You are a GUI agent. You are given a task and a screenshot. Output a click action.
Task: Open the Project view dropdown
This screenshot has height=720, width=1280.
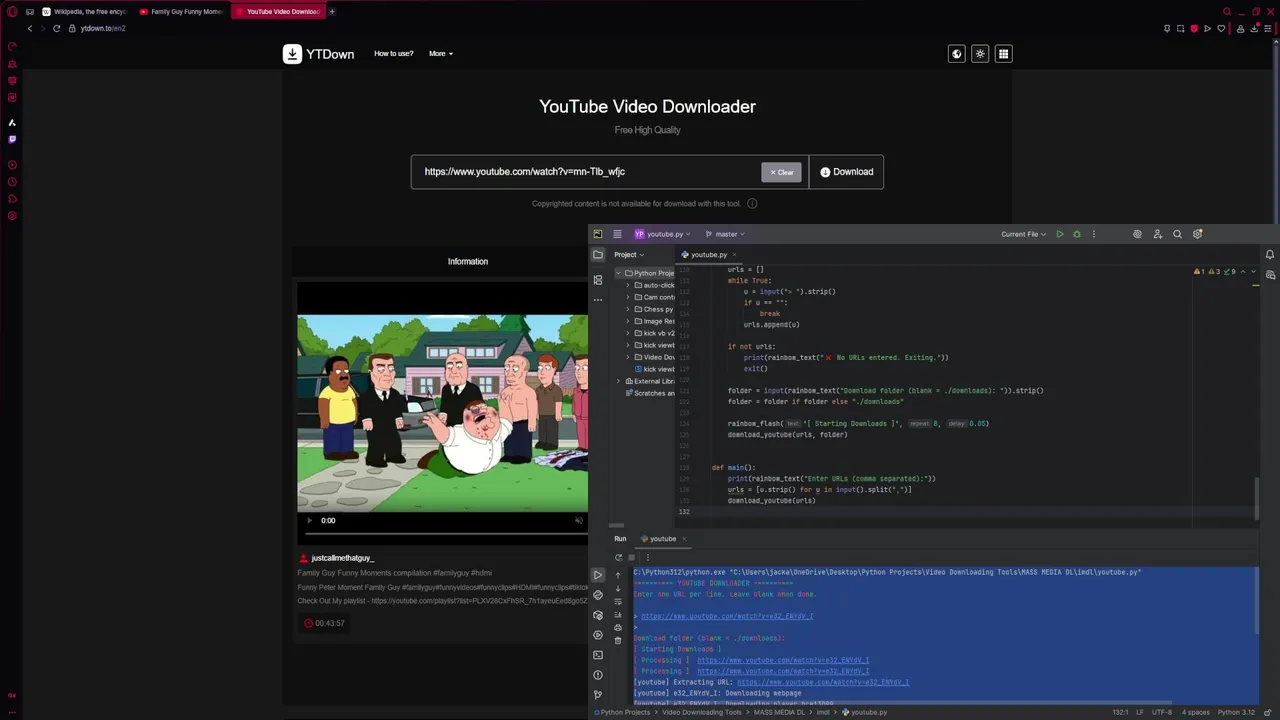[629, 255]
